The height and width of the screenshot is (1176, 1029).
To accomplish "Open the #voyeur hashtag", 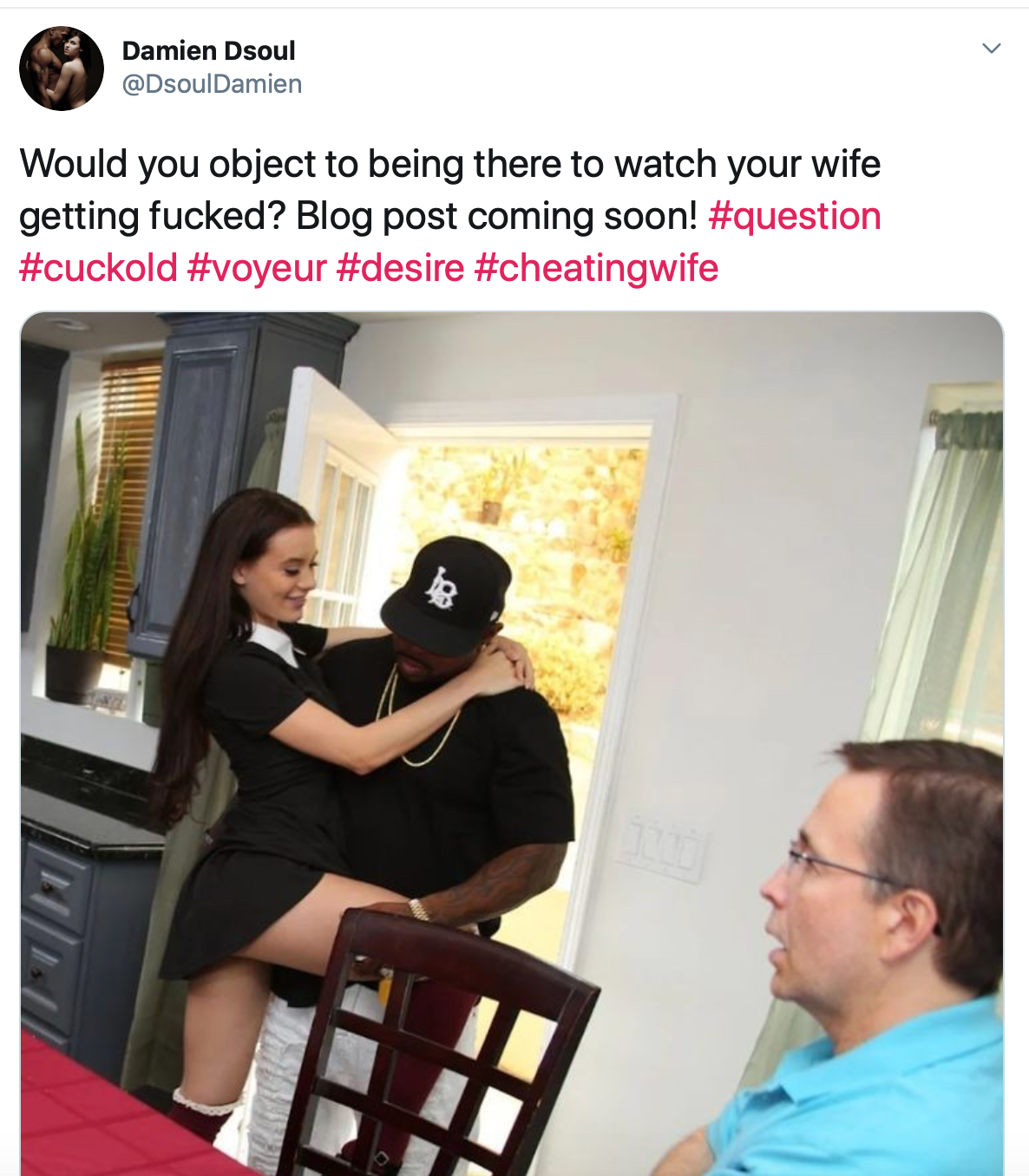I will [257, 268].
